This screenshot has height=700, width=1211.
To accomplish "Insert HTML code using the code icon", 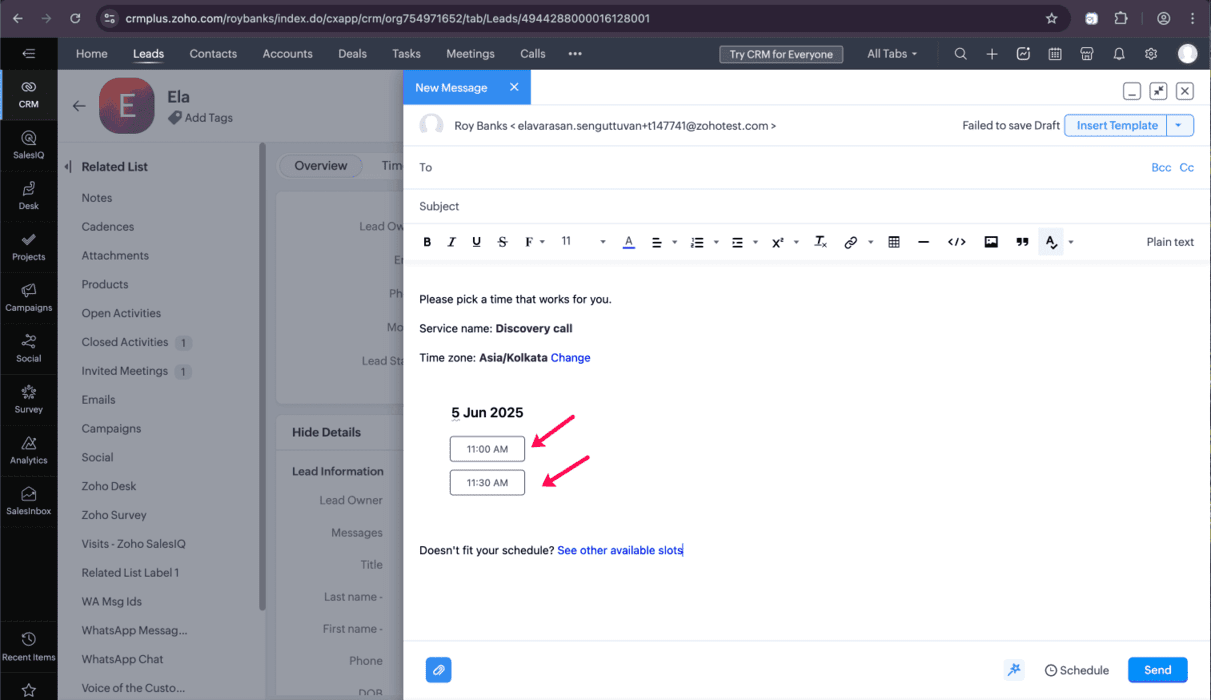I will click(957, 242).
